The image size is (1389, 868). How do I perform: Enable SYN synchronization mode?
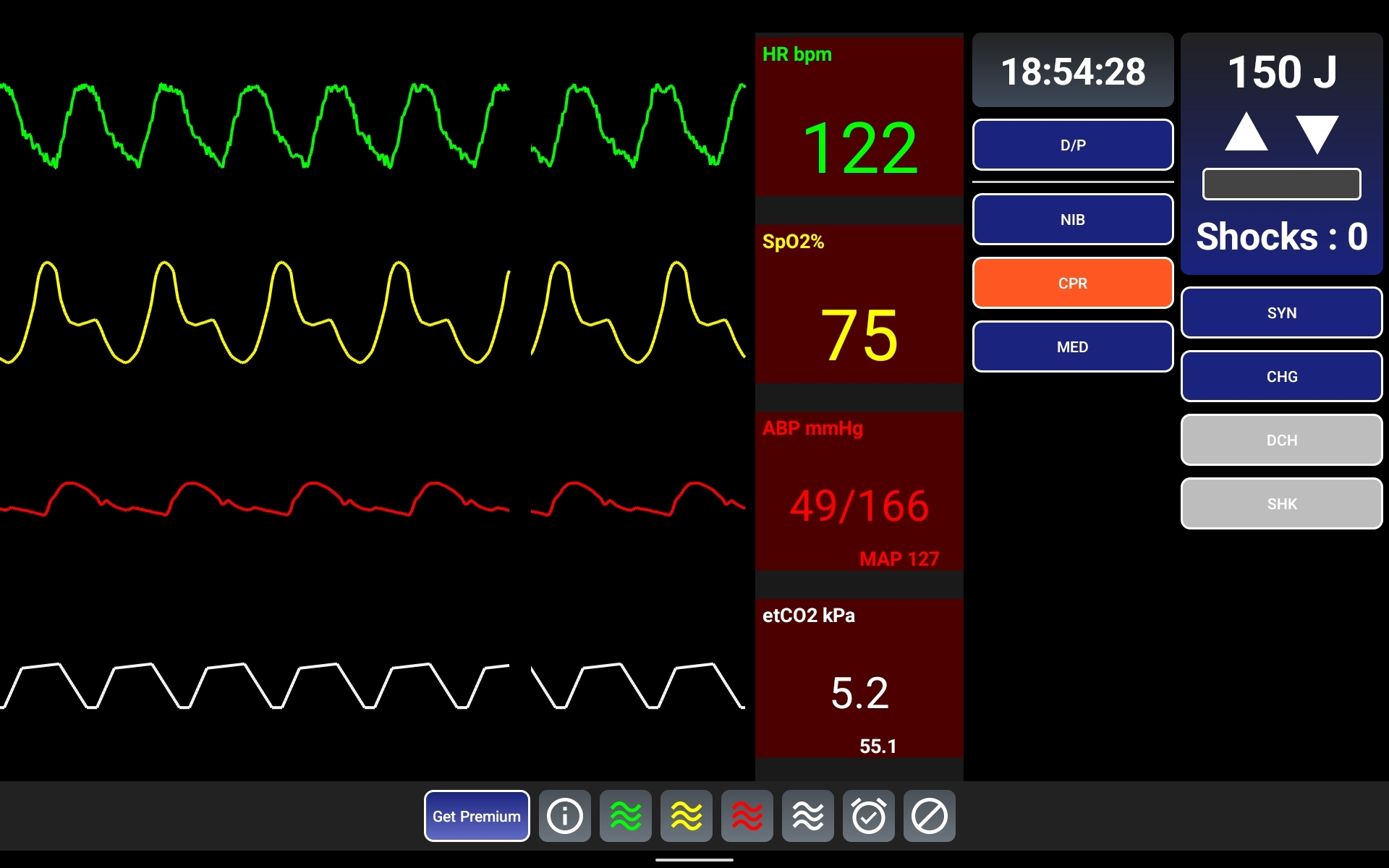(1281, 312)
